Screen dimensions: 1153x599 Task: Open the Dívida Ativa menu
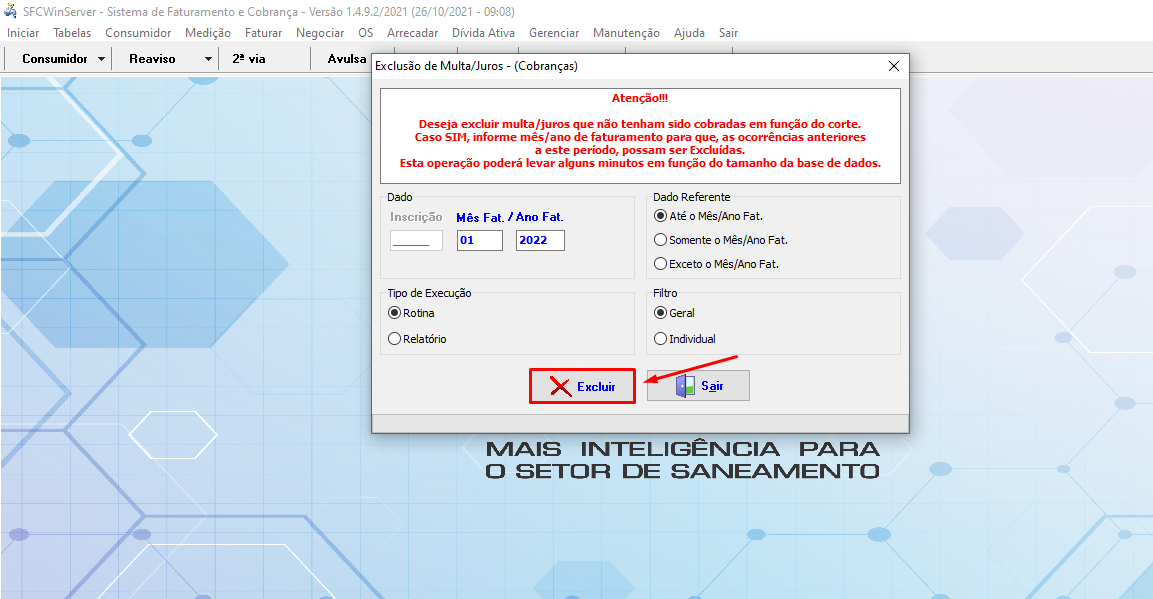pyautogui.click(x=483, y=33)
